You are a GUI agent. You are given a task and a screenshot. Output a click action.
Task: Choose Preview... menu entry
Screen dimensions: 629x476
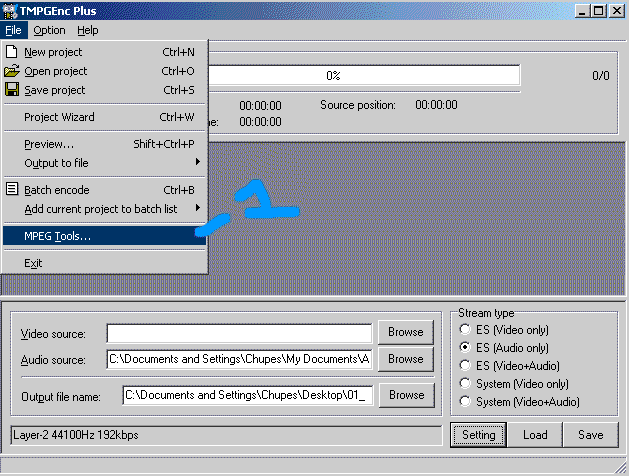pos(104,144)
